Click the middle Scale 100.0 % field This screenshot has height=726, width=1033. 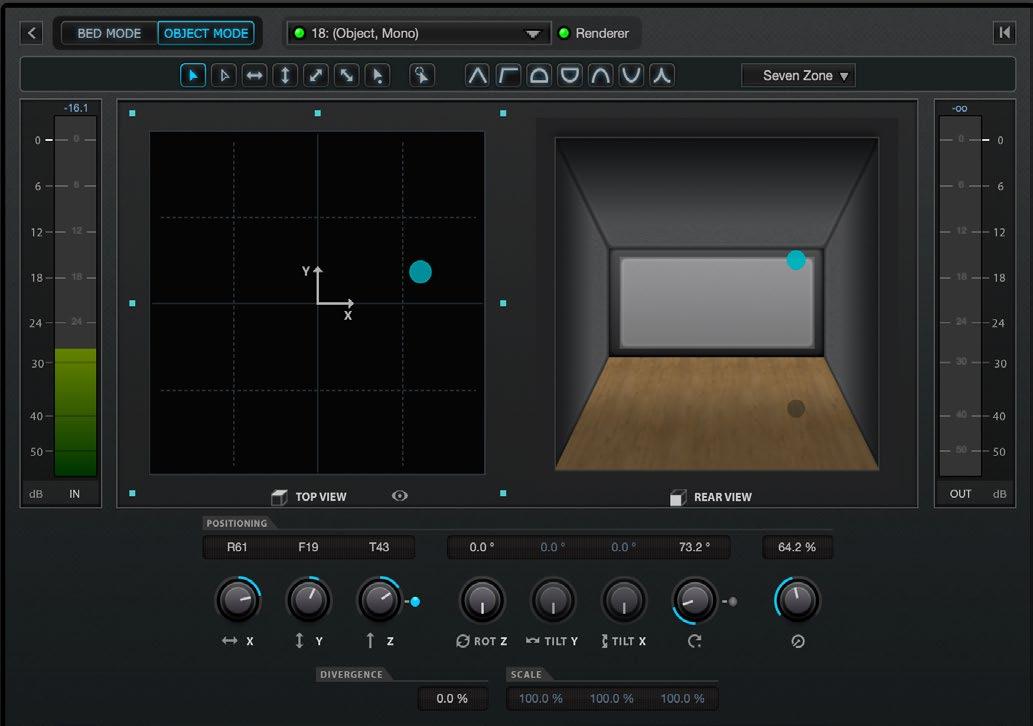[x=611, y=698]
